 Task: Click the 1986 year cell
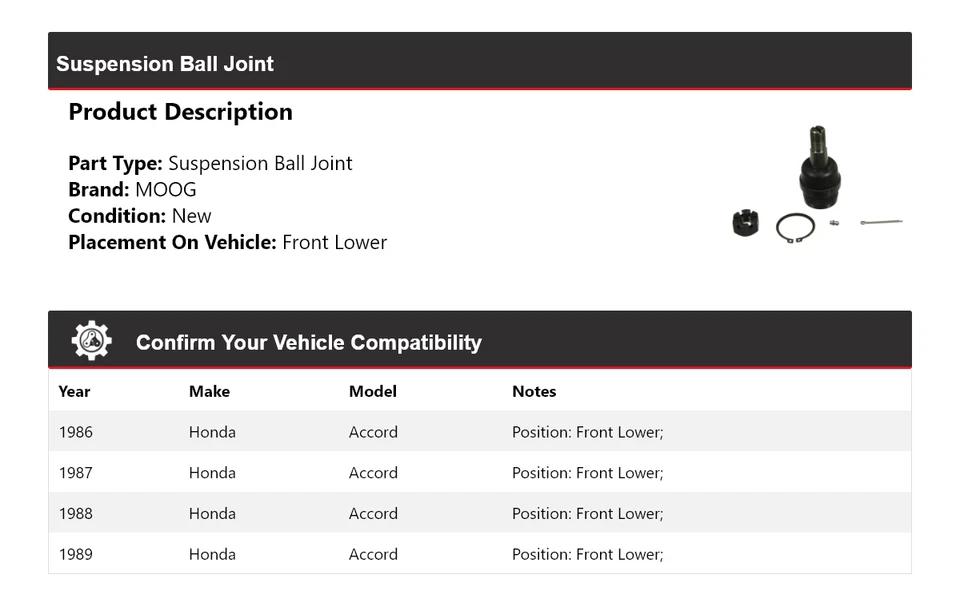point(76,432)
